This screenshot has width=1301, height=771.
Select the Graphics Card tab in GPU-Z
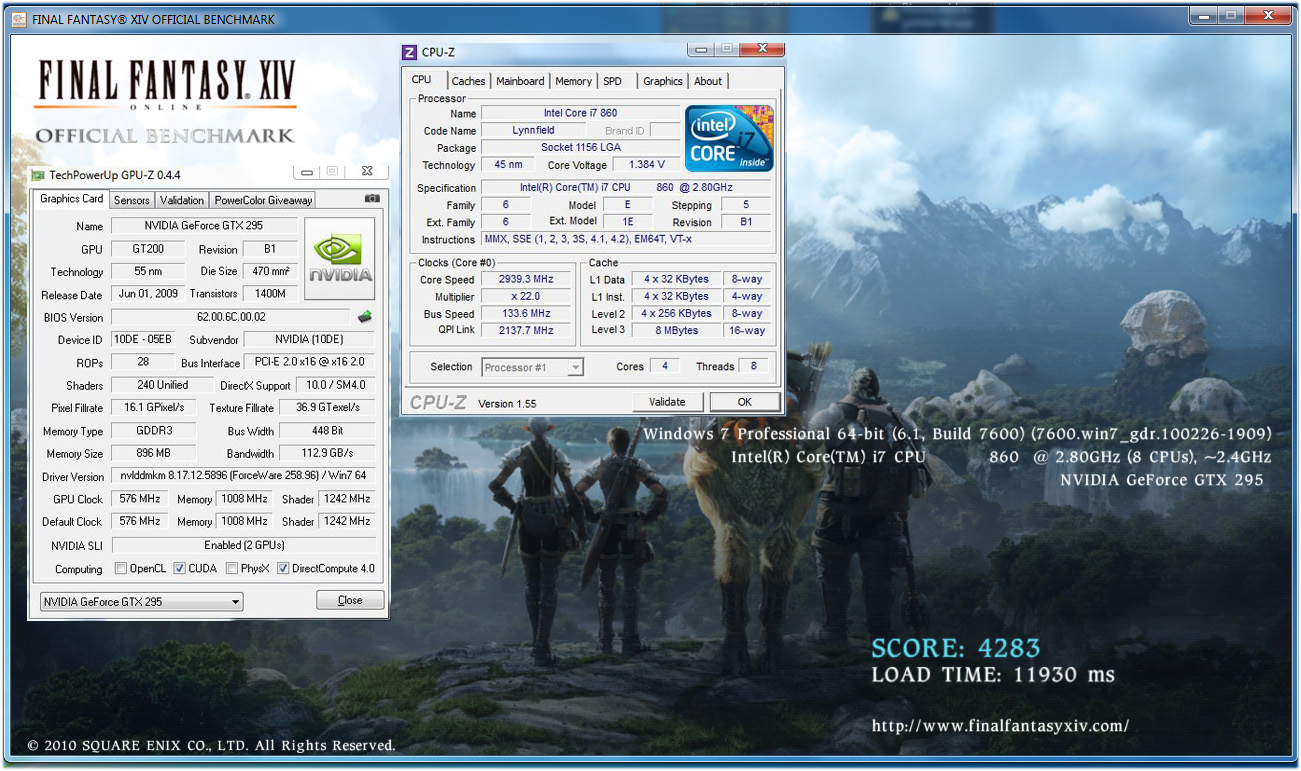[71, 199]
